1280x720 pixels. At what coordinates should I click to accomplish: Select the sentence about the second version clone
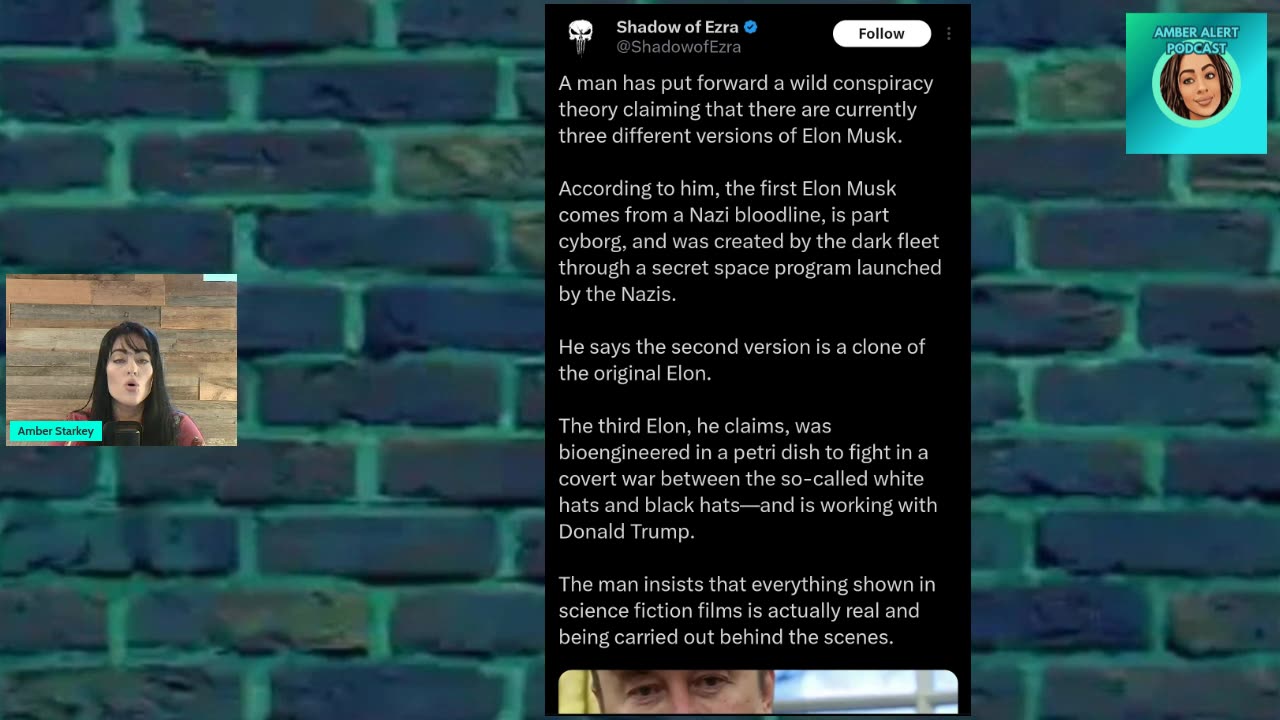742,360
